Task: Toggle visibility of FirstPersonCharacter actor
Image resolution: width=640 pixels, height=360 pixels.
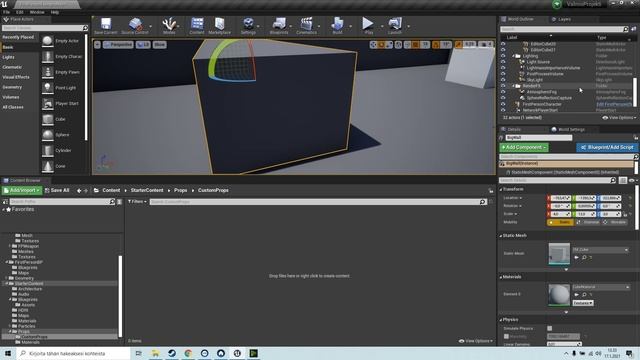Action: (503, 104)
